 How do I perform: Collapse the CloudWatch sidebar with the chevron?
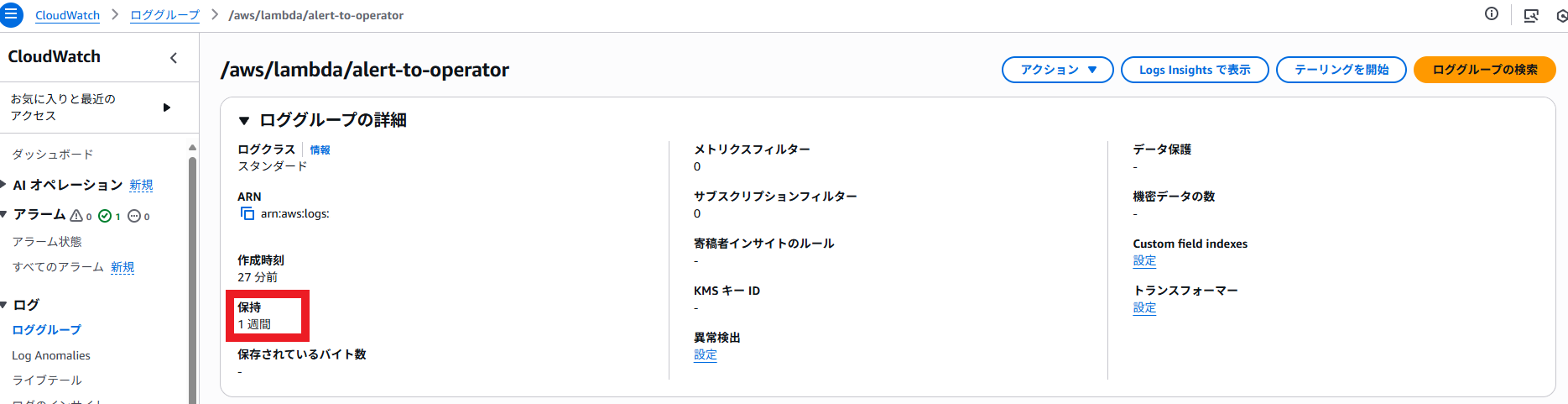[174, 58]
